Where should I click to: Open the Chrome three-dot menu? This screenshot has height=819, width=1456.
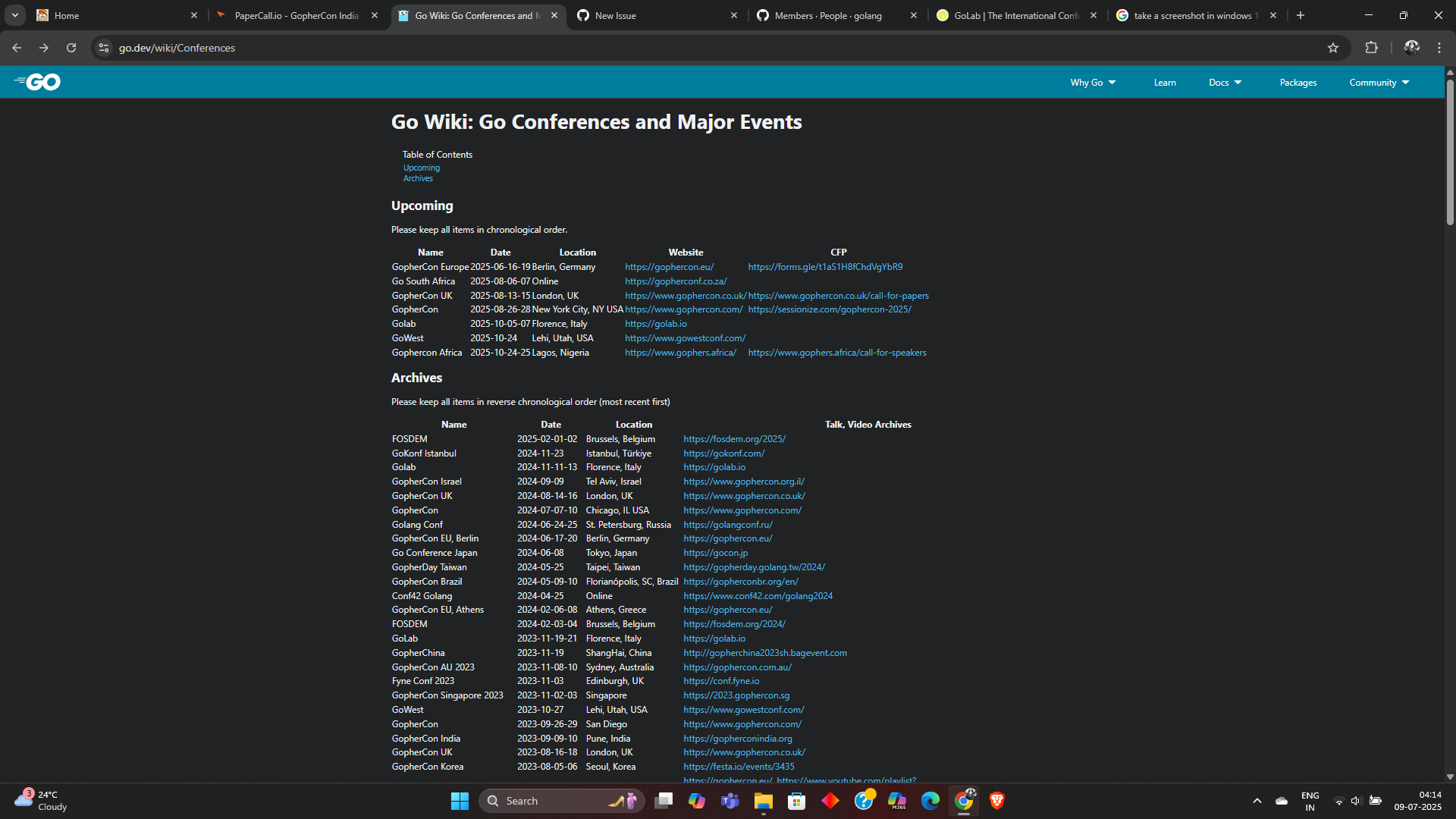(x=1439, y=48)
